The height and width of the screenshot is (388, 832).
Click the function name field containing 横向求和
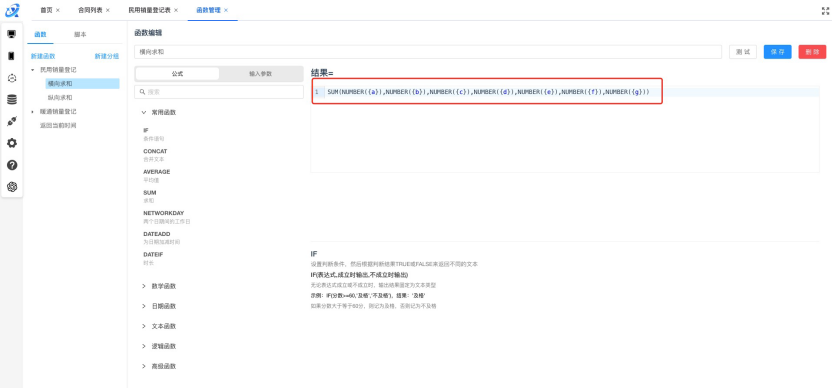tap(428, 52)
